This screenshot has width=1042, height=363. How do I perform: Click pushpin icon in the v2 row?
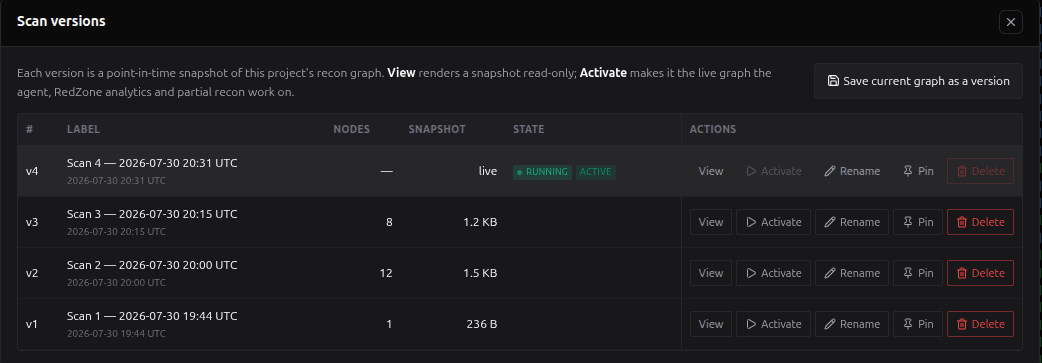click(x=908, y=273)
